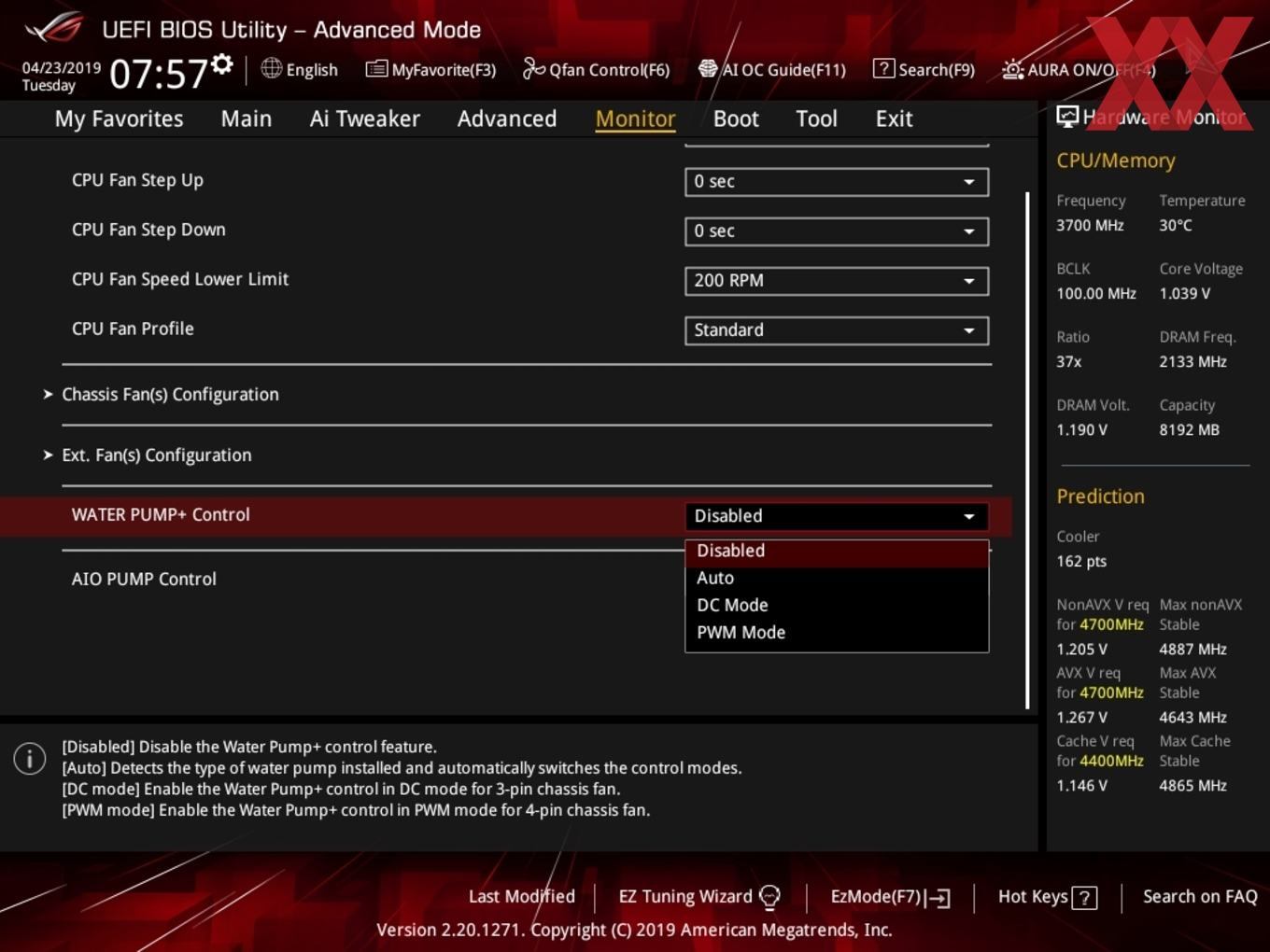Click the CPU Fan Speed Lower Limit label
1270x952 pixels.
coord(180,279)
